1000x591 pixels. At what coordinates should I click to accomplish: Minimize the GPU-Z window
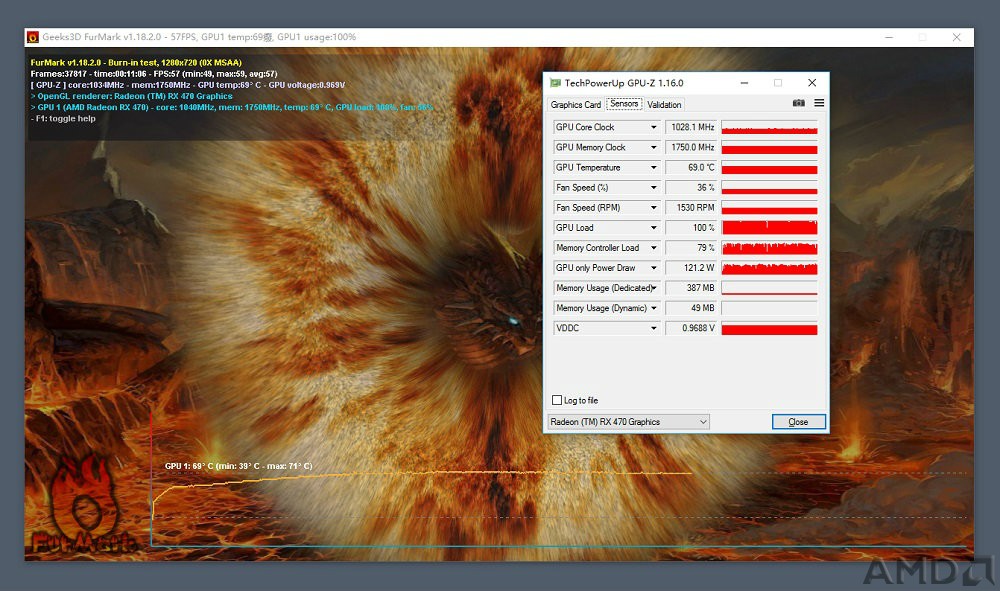[x=744, y=83]
